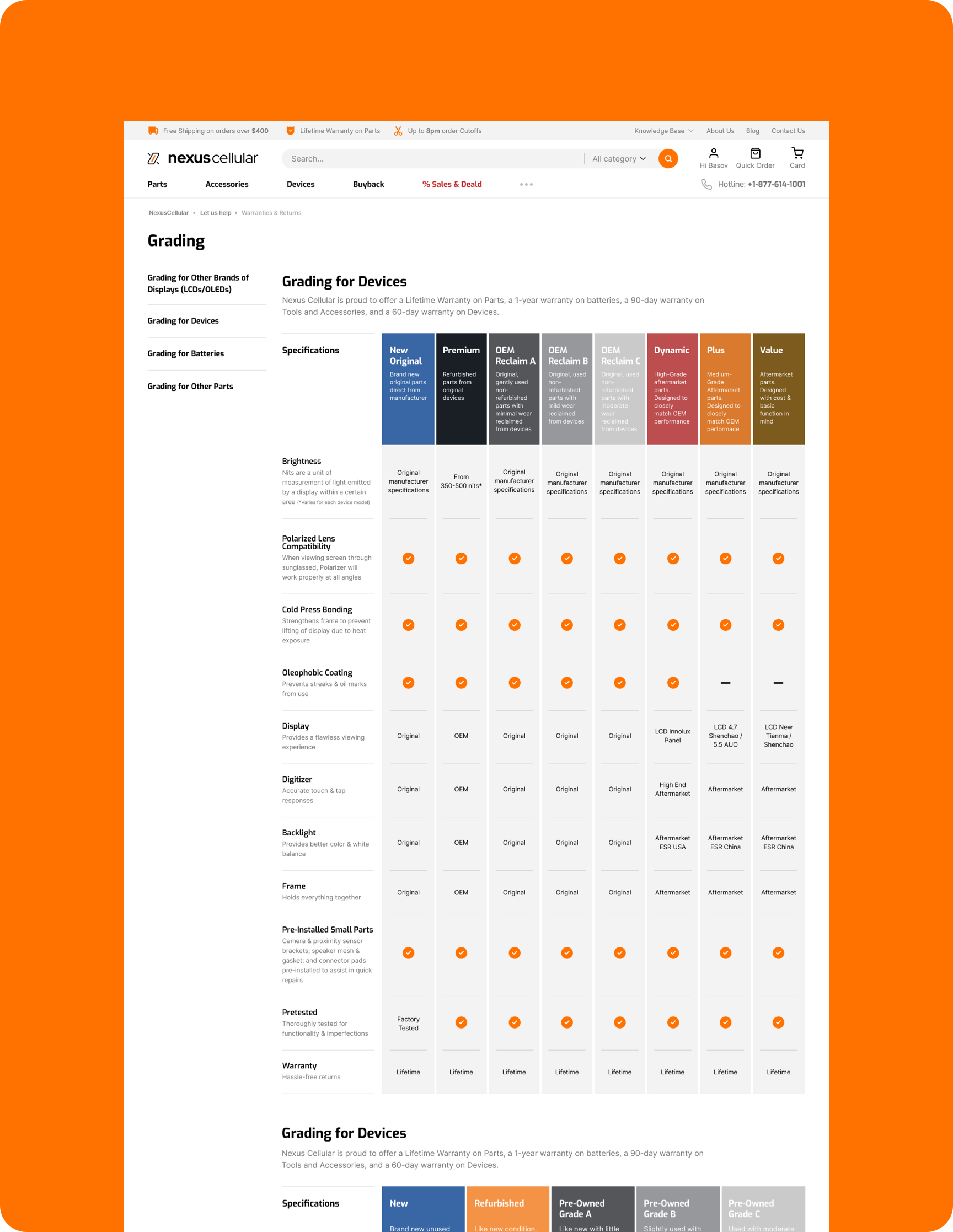The width and height of the screenshot is (953, 1232).
Task: Click the free shipping truck icon
Action: (x=153, y=131)
